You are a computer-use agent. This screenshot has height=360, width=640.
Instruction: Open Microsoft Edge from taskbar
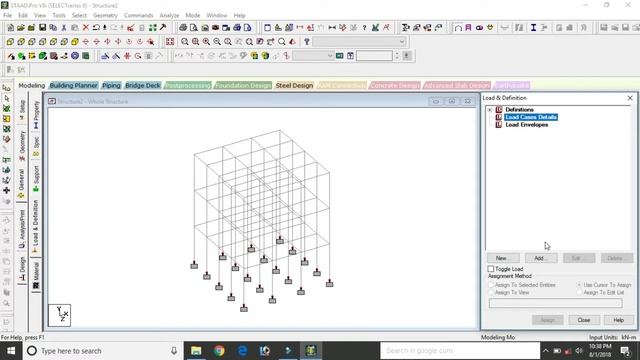click(x=242, y=351)
